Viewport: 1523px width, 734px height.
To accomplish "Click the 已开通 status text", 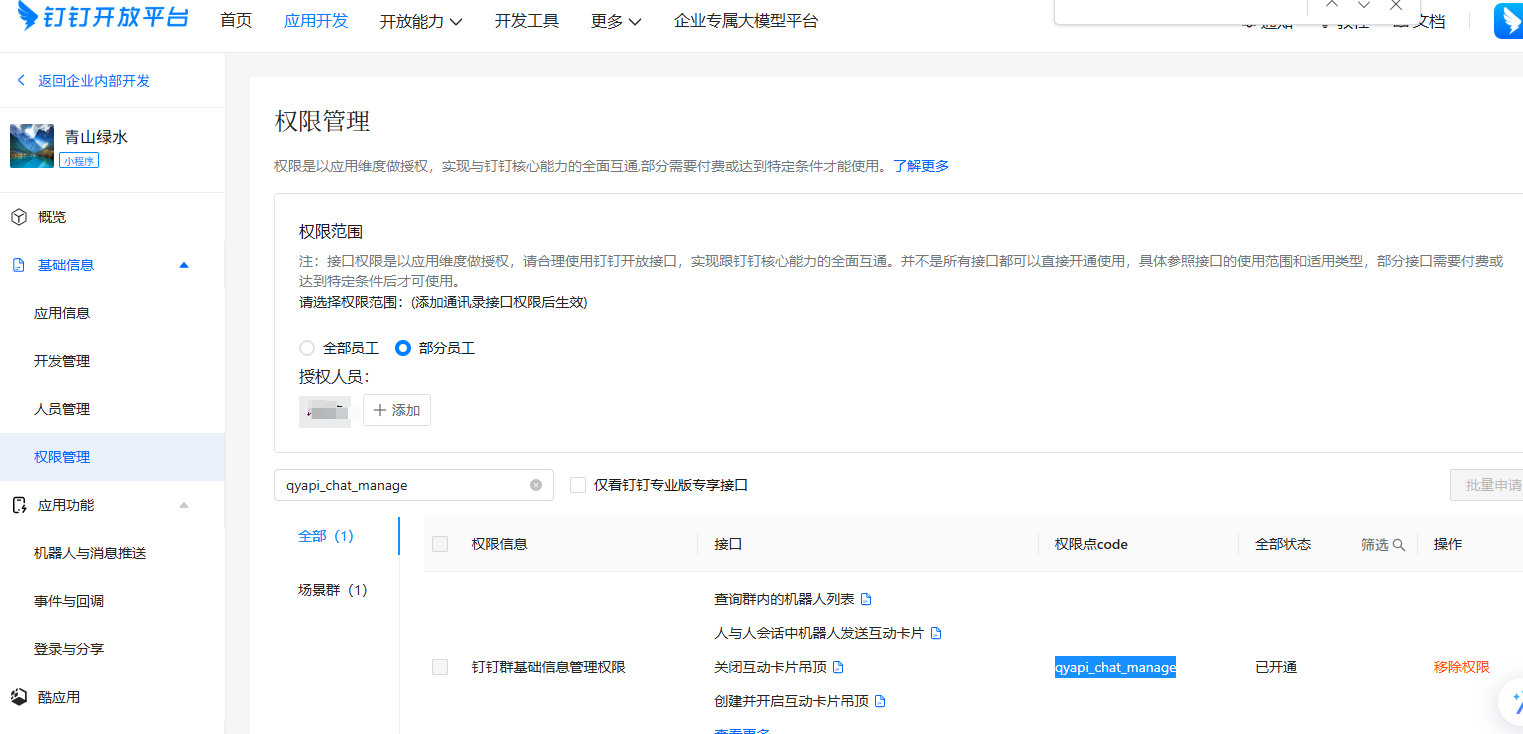I will pyautogui.click(x=1276, y=667).
